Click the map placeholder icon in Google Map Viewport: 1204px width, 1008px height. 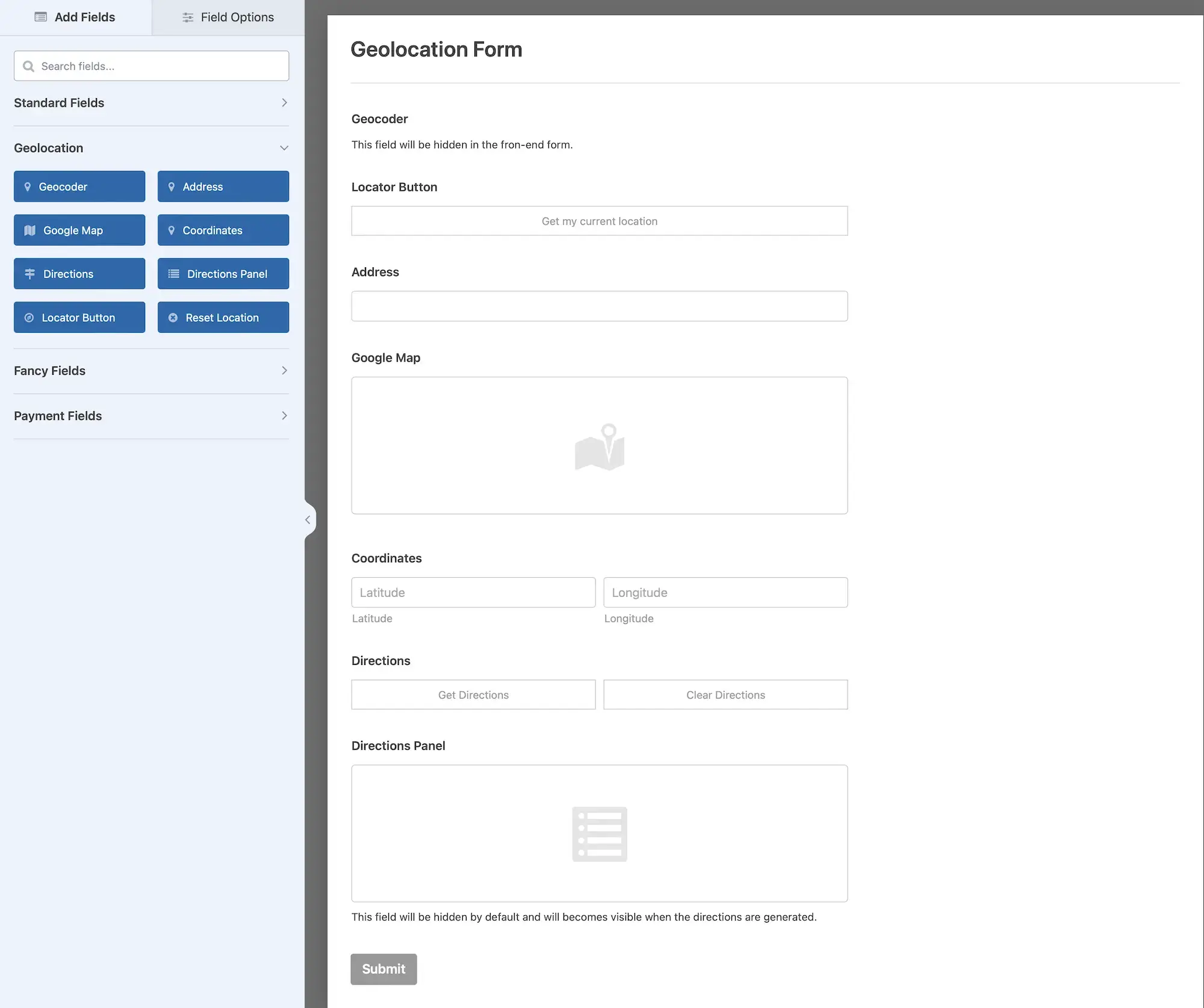tap(599, 447)
